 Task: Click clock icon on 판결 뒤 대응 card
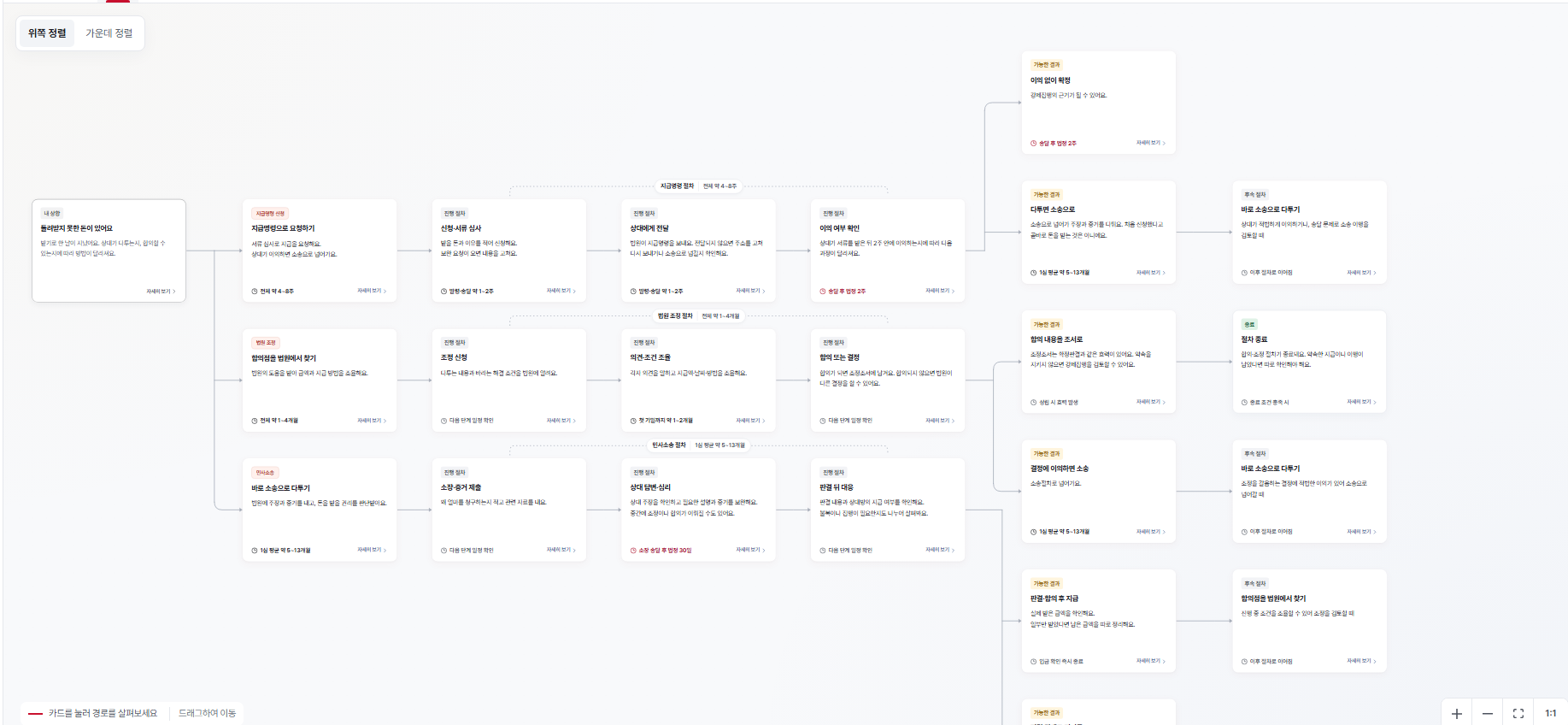point(823,551)
